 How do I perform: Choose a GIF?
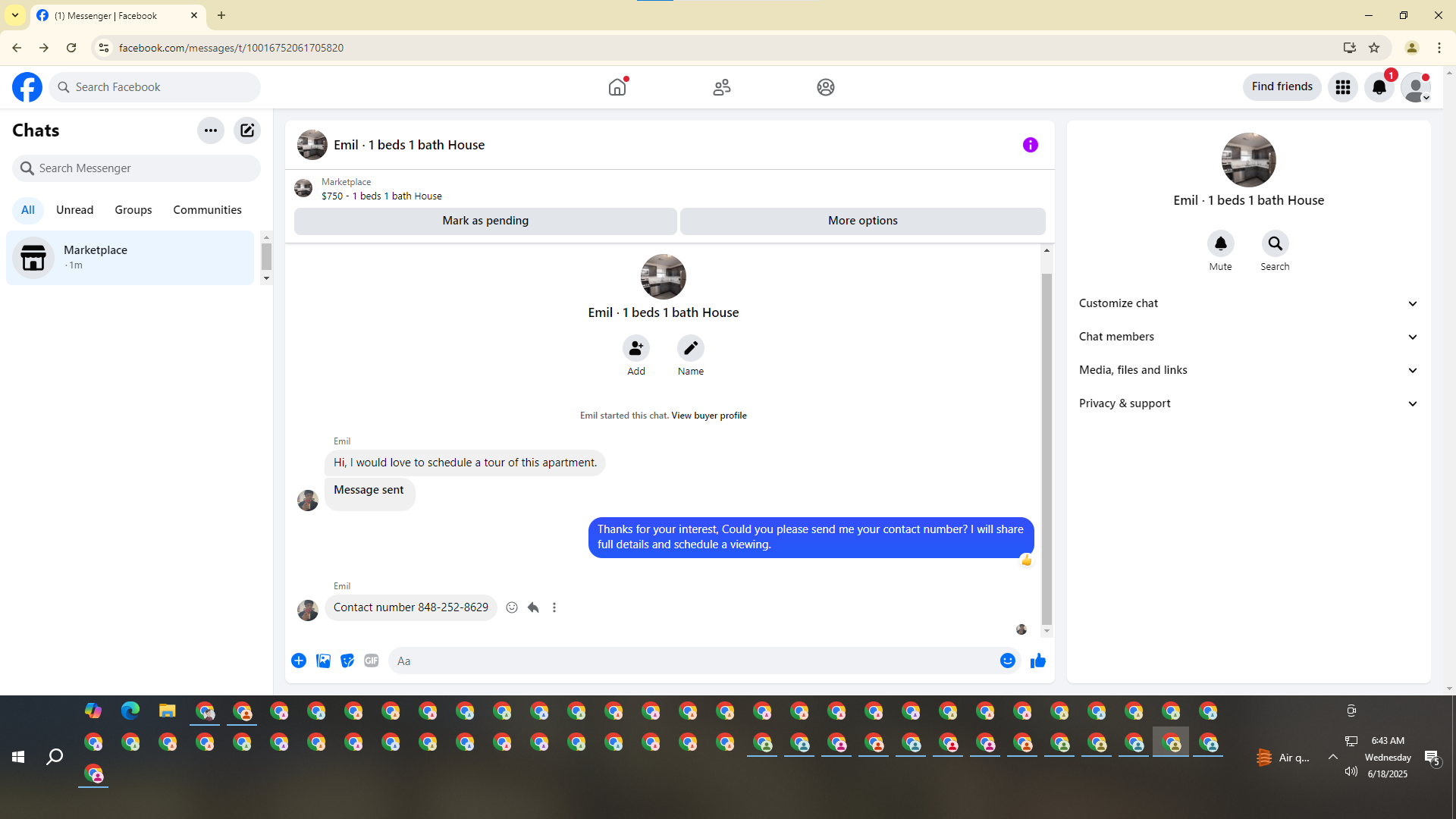[372, 661]
